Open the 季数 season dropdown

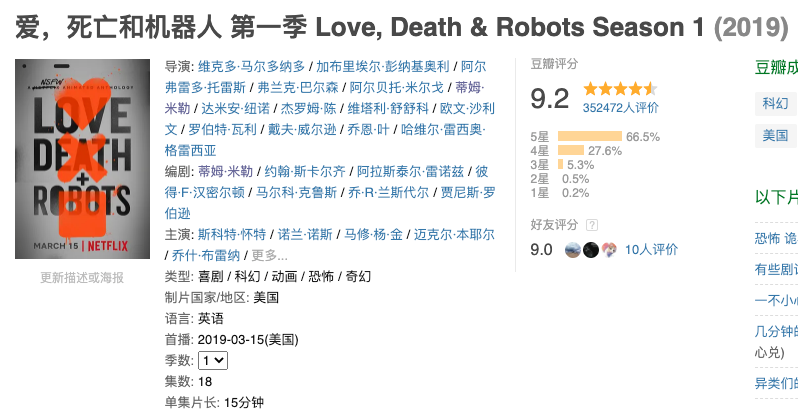pyautogui.click(x=212, y=360)
